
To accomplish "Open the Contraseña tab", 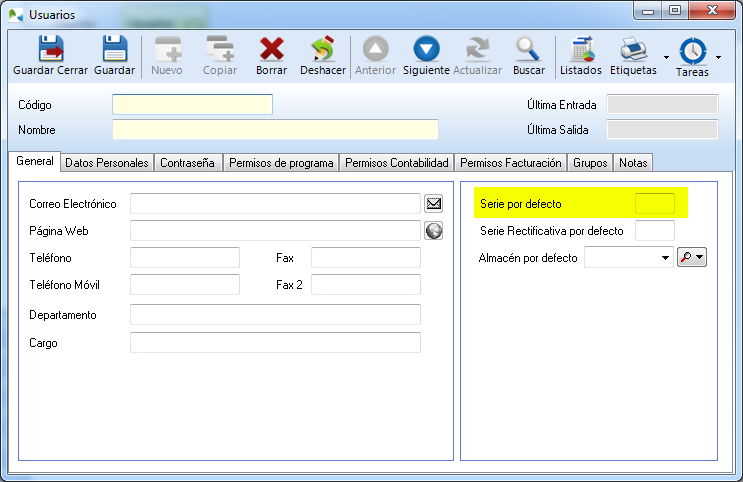I will [189, 163].
